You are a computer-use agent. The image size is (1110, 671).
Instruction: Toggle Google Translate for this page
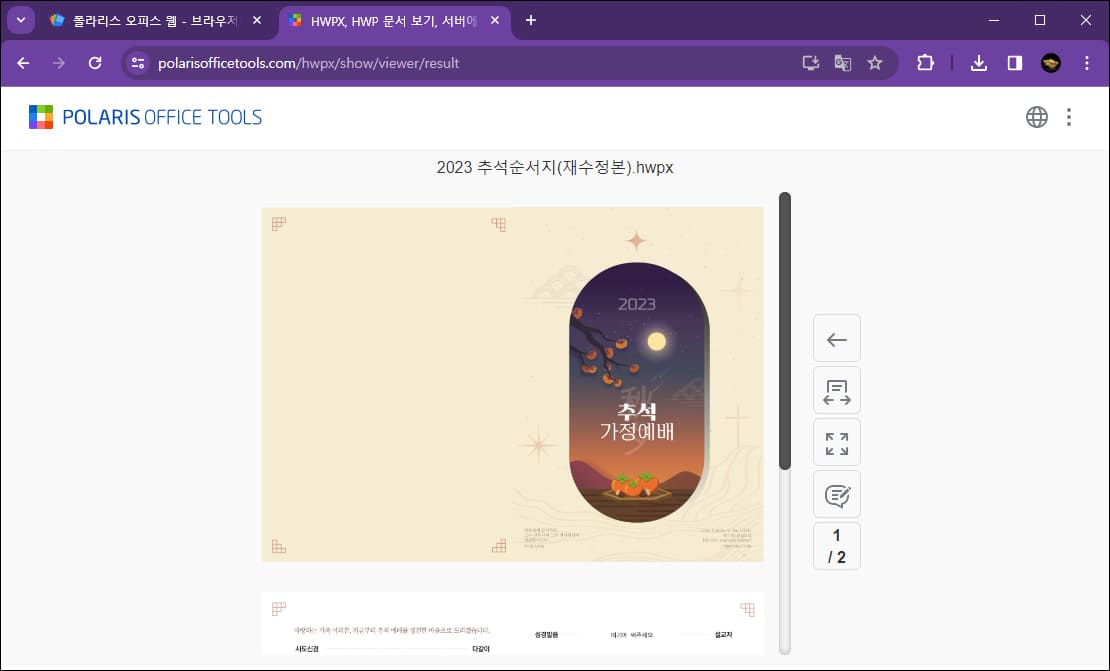[842, 62]
